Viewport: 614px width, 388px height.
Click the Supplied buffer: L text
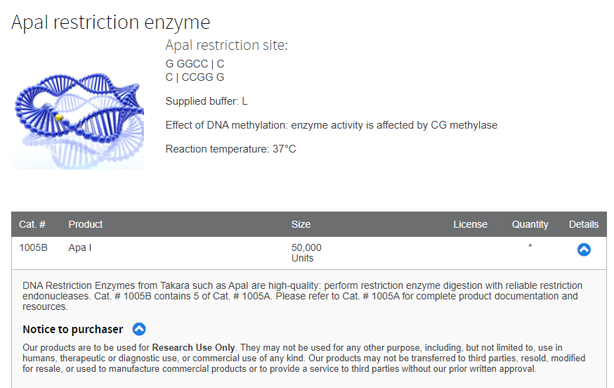[206, 101]
